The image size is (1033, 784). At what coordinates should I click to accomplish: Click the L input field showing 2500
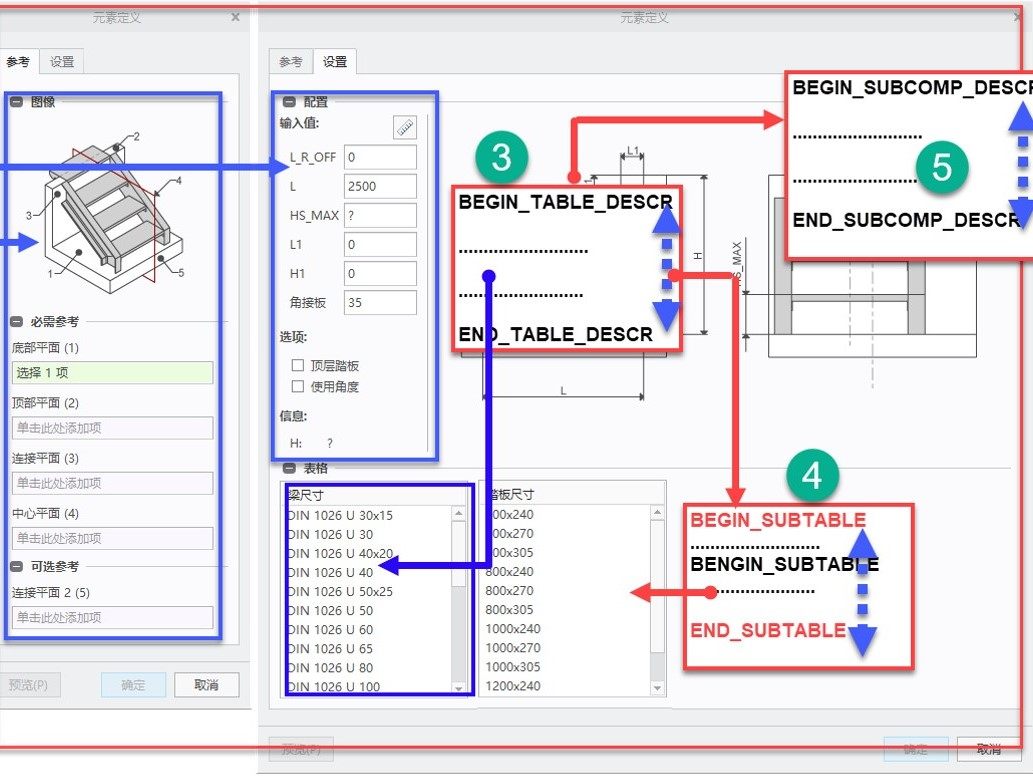pos(380,186)
